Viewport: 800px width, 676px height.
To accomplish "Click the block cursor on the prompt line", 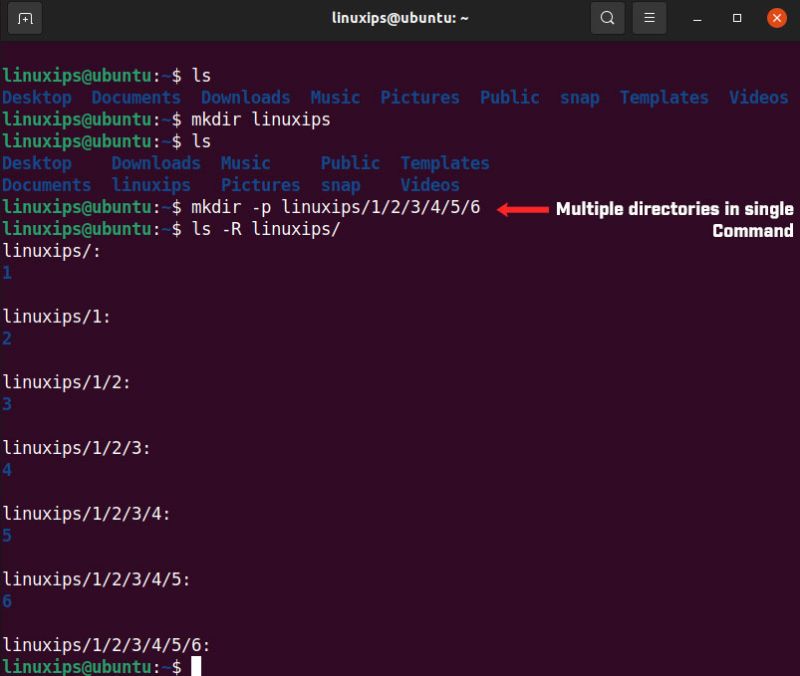I will pos(195,666).
